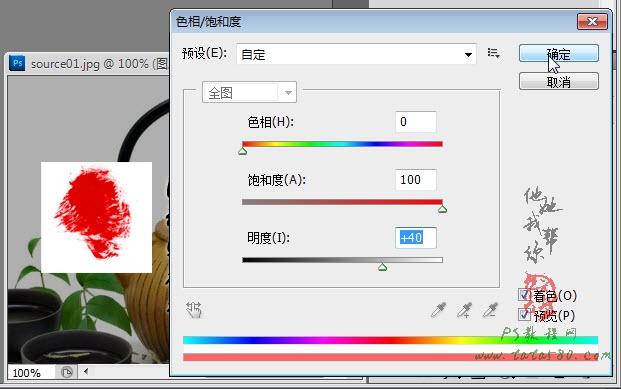This screenshot has height=389, width=621.
Task: Open the 全图 channel range dropdown
Action: [x=249, y=93]
